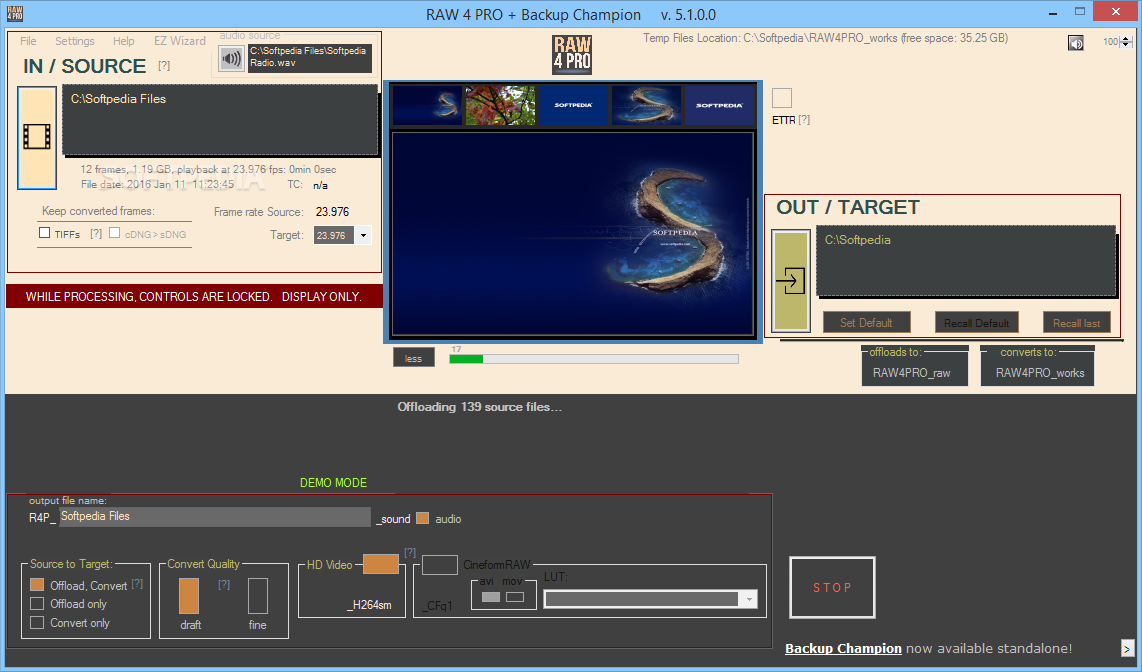Enable the cDNG > sDNG checkbox
The height and width of the screenshot is (672, 1142).
(114, 233)
